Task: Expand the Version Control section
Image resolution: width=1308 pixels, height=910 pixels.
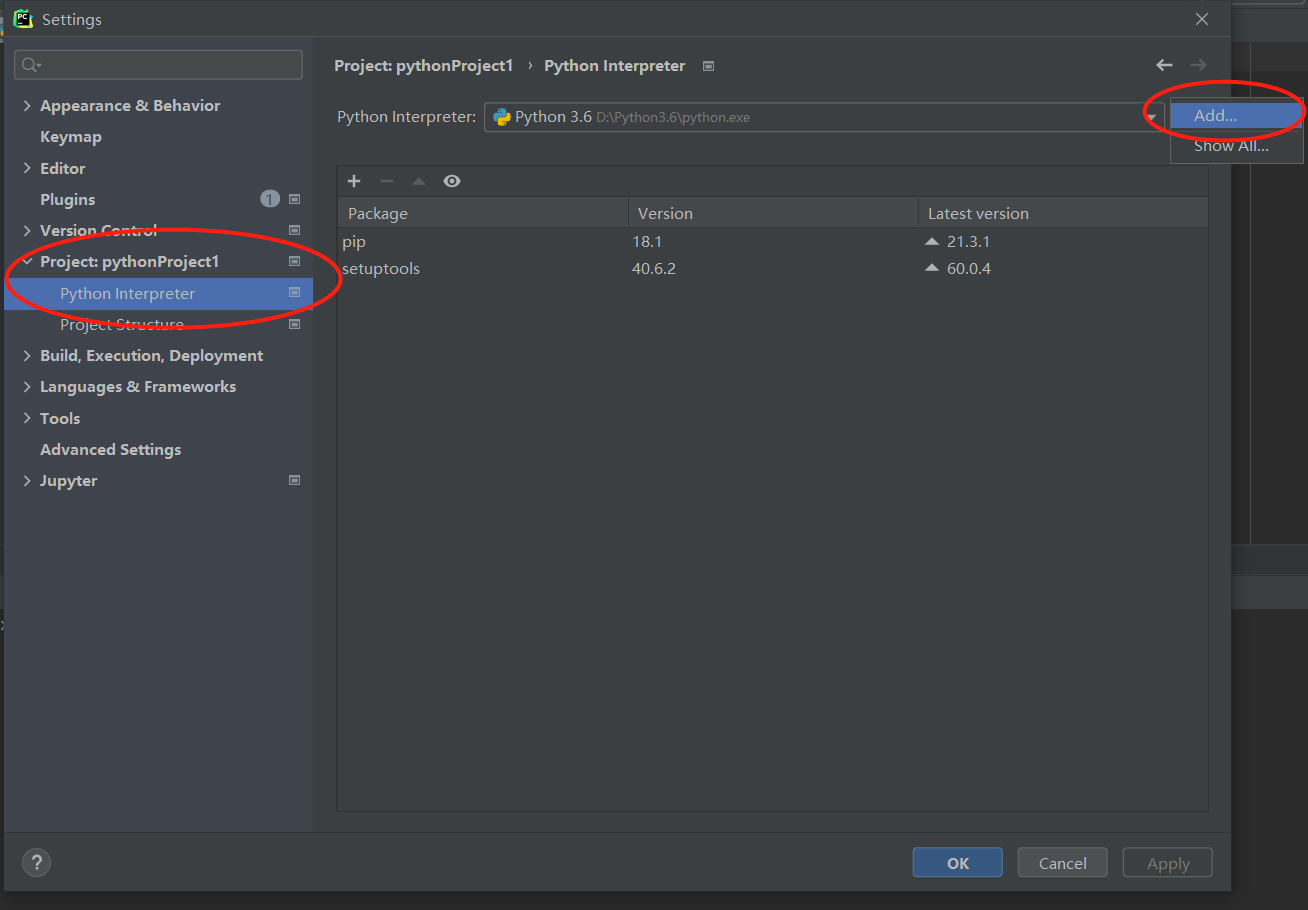Action: pyautogui.click(x=27, y=230)
